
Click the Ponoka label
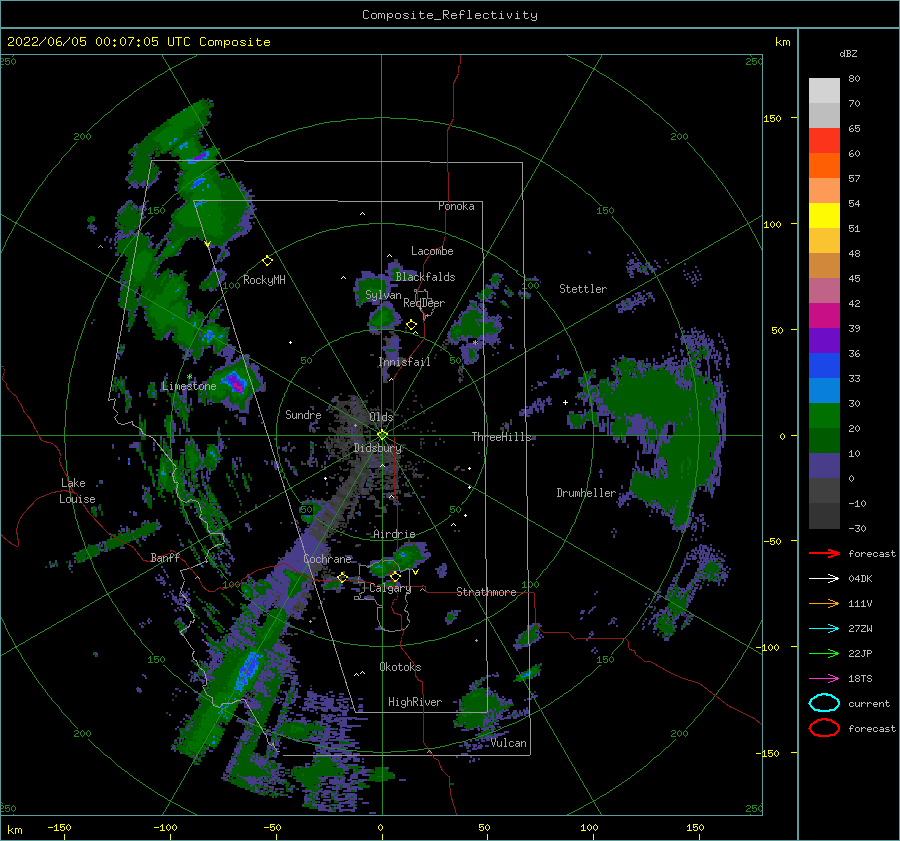point(456,206)
